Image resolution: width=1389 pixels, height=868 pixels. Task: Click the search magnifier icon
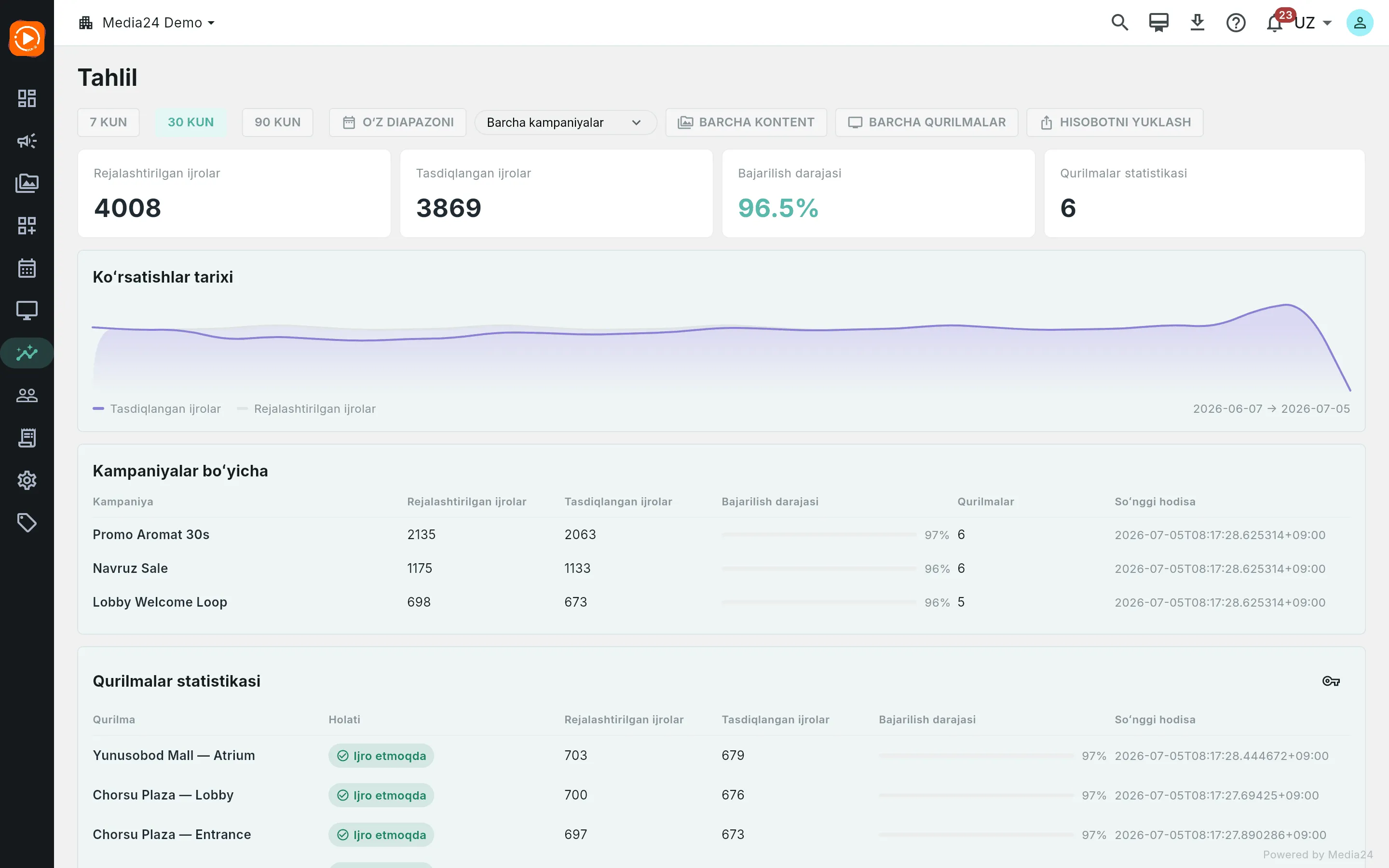1119,23
